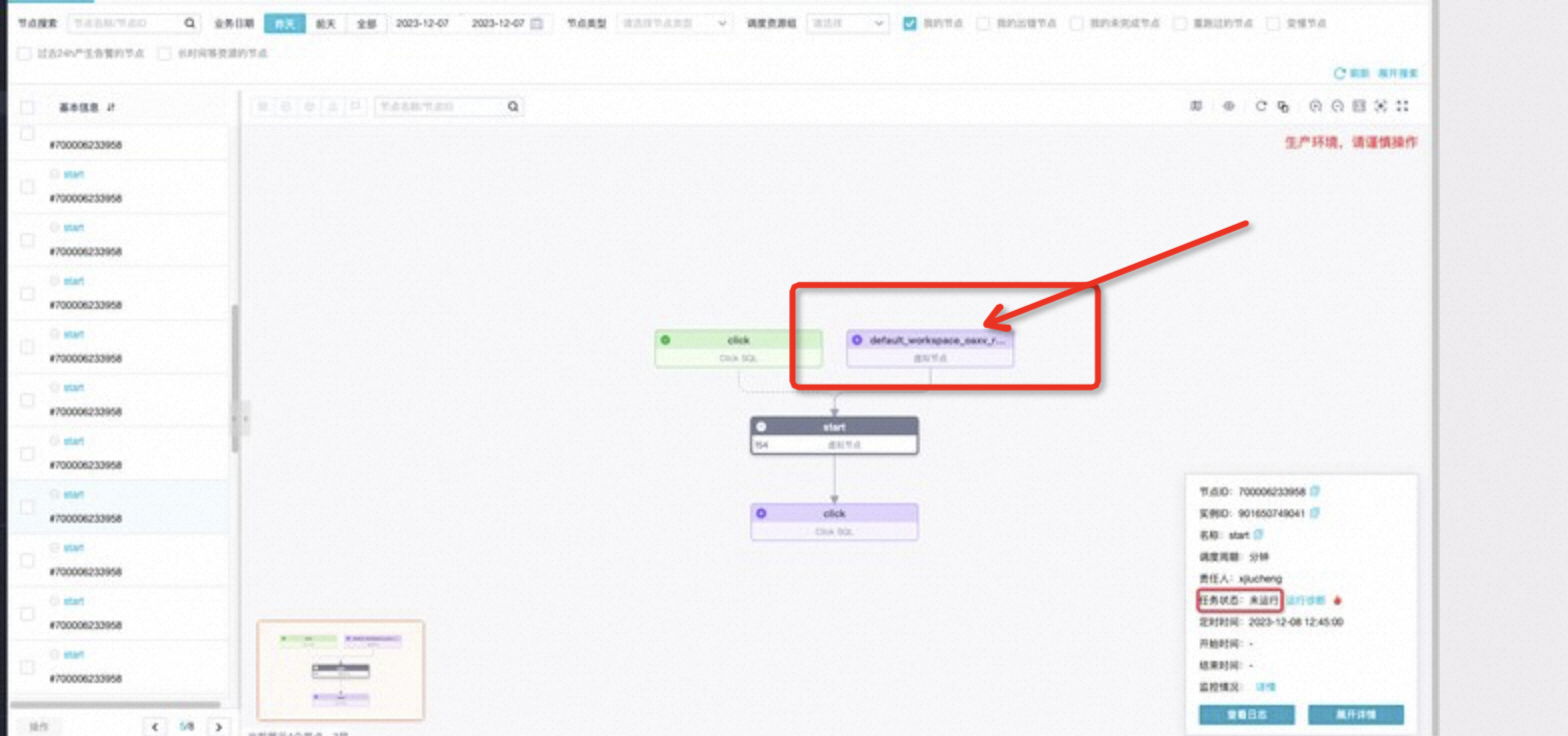Click the purple status icon on bottom click node
The width and height of the screenshot is (1568, 736).
pyautogui.click(x=761, y=513)
